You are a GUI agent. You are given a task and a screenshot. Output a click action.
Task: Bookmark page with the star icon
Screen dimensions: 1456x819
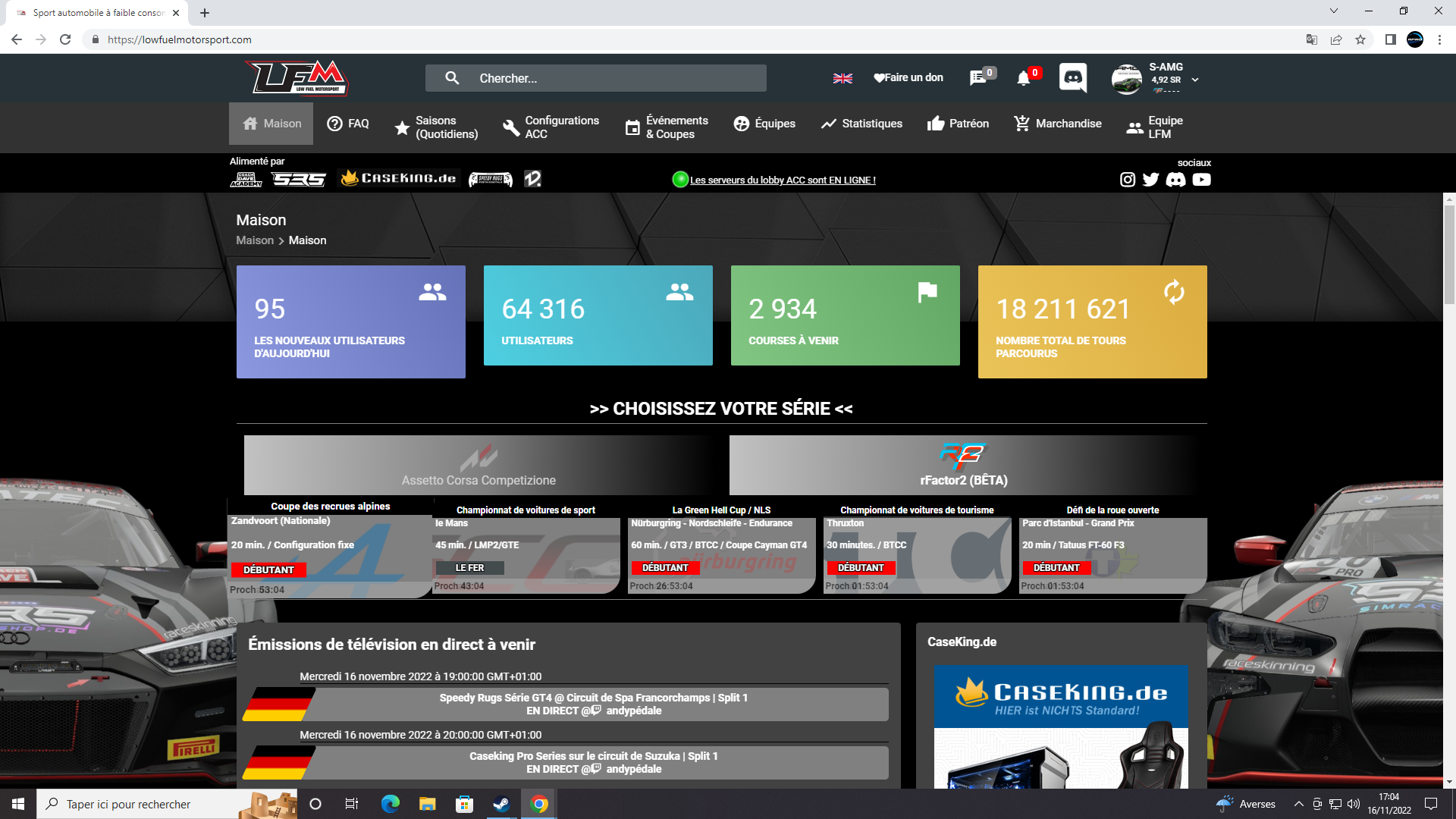point(1360,39)
